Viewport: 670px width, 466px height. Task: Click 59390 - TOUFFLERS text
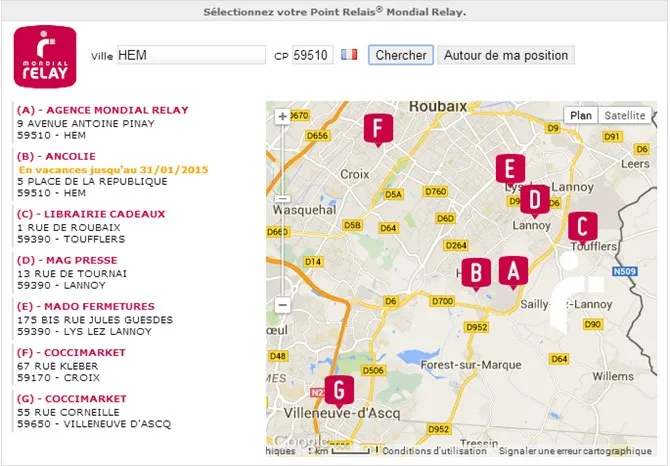71,239
